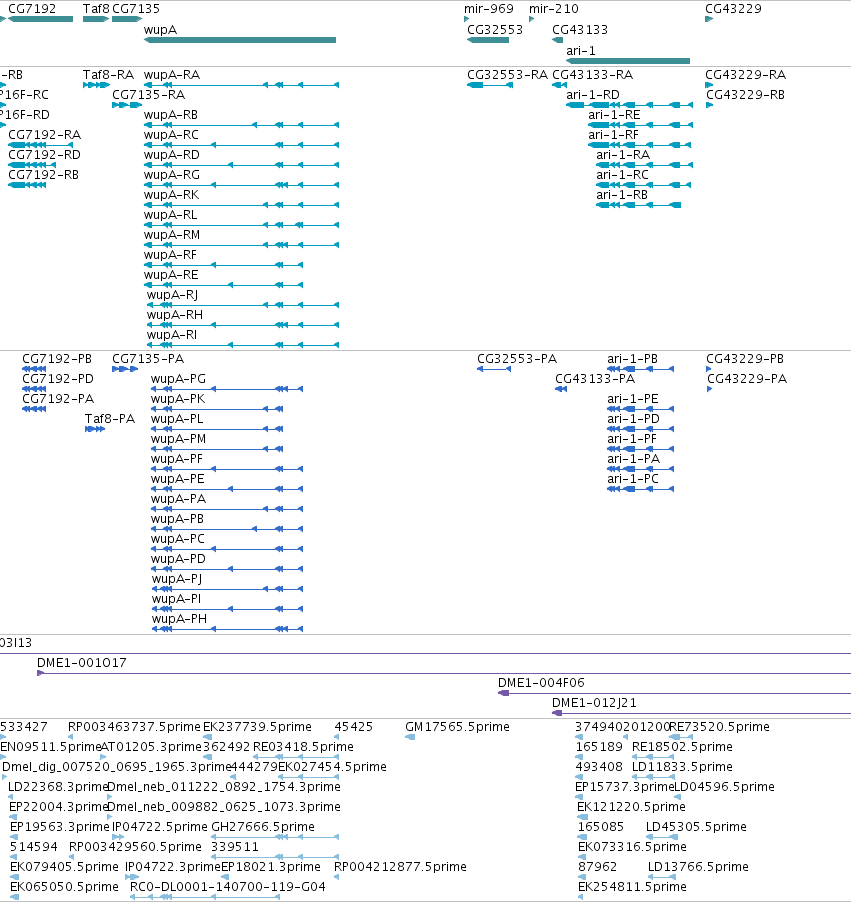Click transcript CG7192-RB
This screenshot has width=851, height=902.
click(27, 185)
